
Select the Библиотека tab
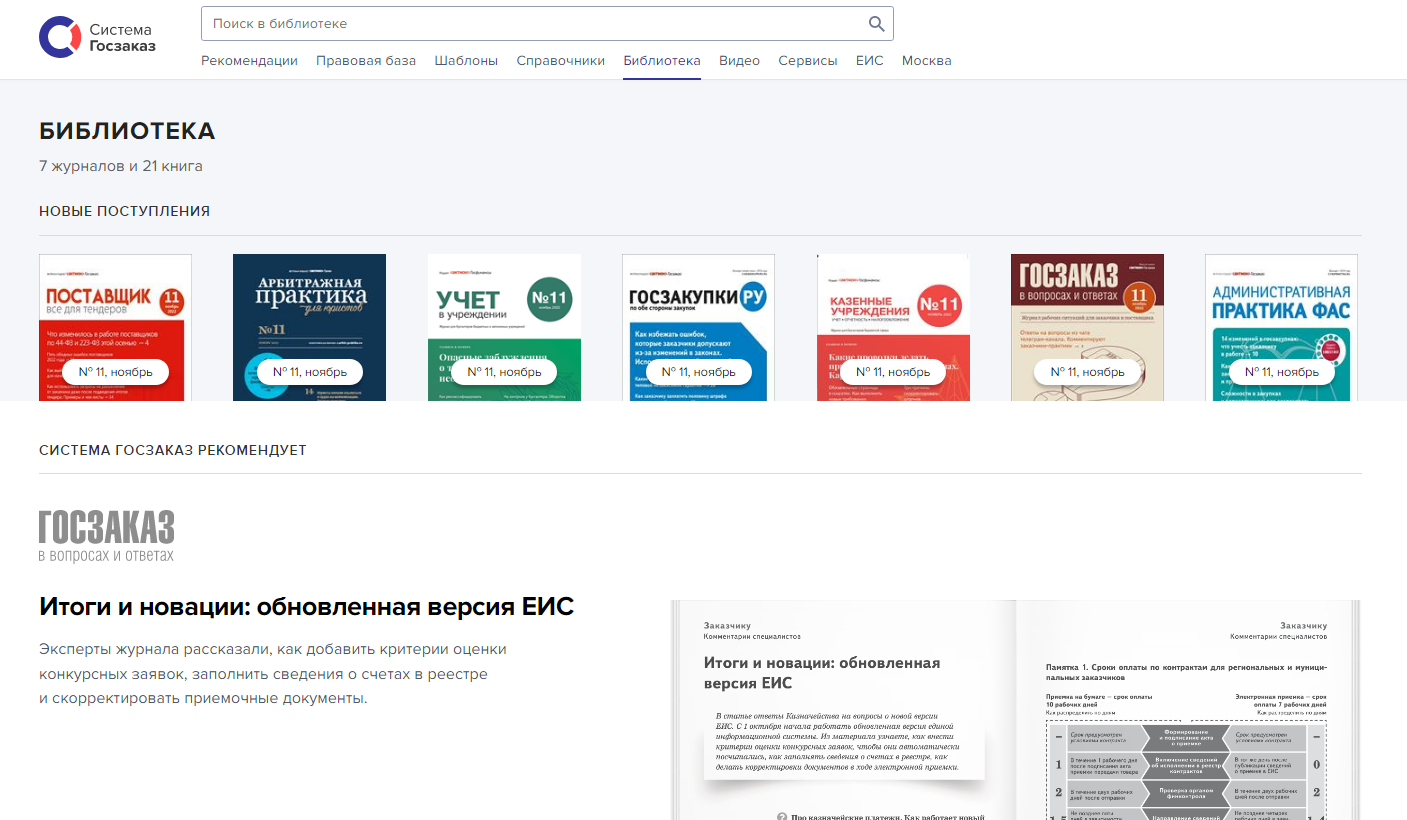point(661,60)
